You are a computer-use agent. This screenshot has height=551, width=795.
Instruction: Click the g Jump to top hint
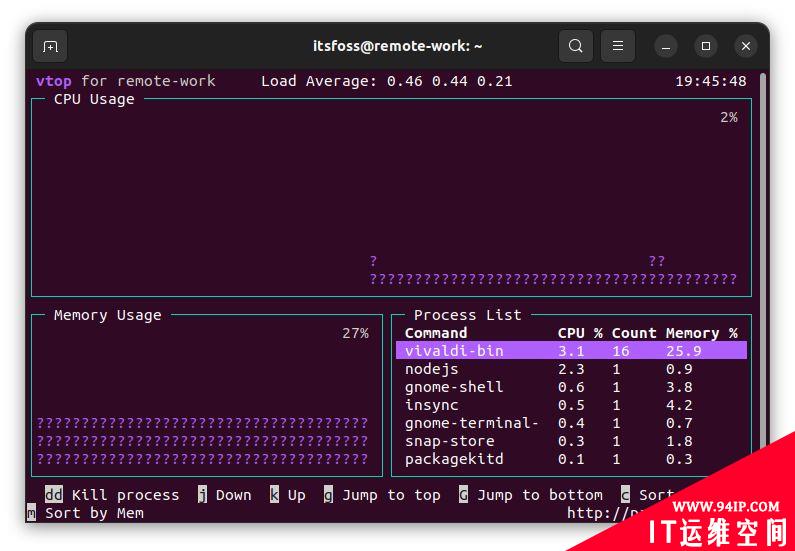tap(382, 495)
